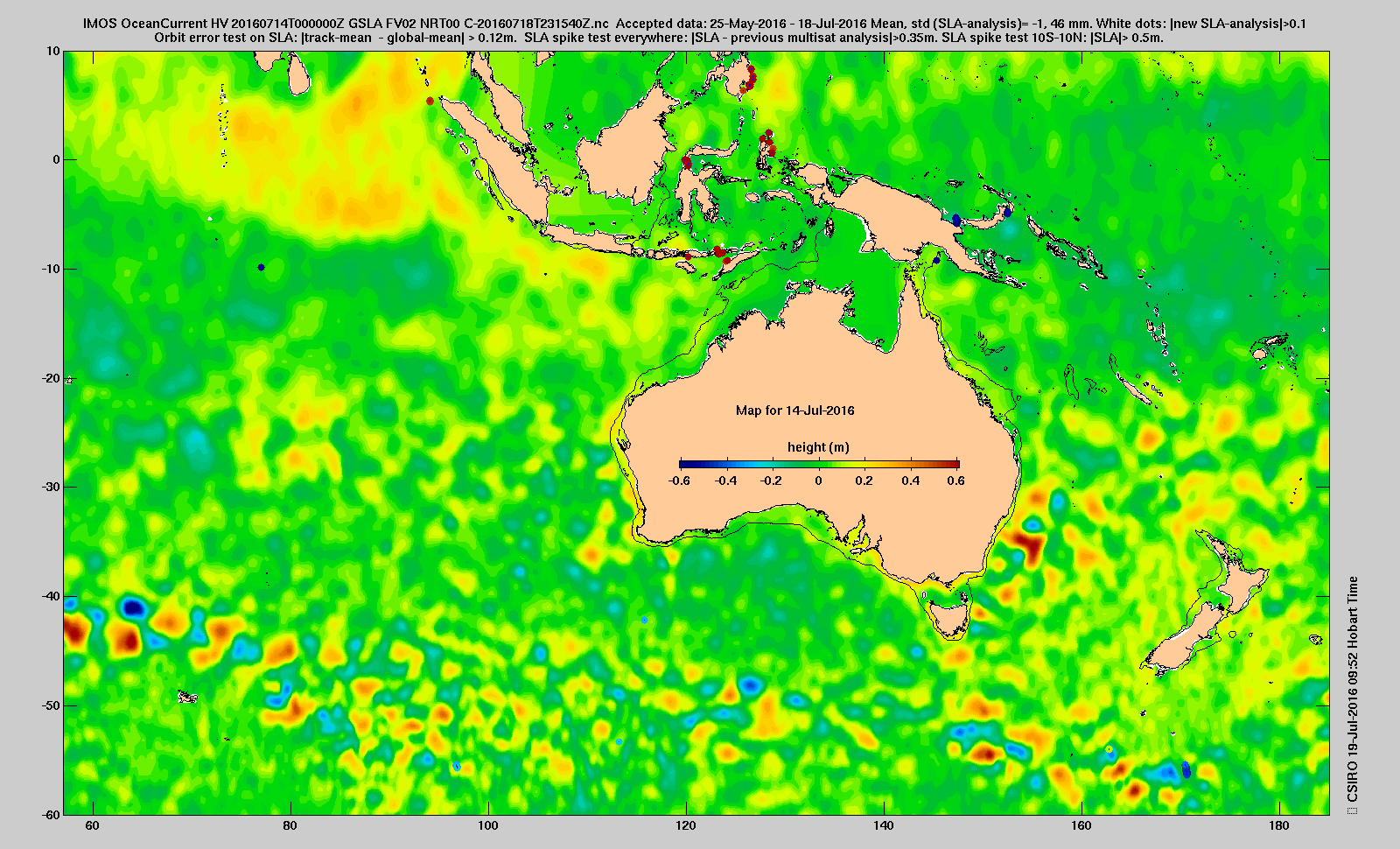The height and width of the screenshot is (849, 1400).
Task: Click the latitude axis label -40
Action: (50, 596)
